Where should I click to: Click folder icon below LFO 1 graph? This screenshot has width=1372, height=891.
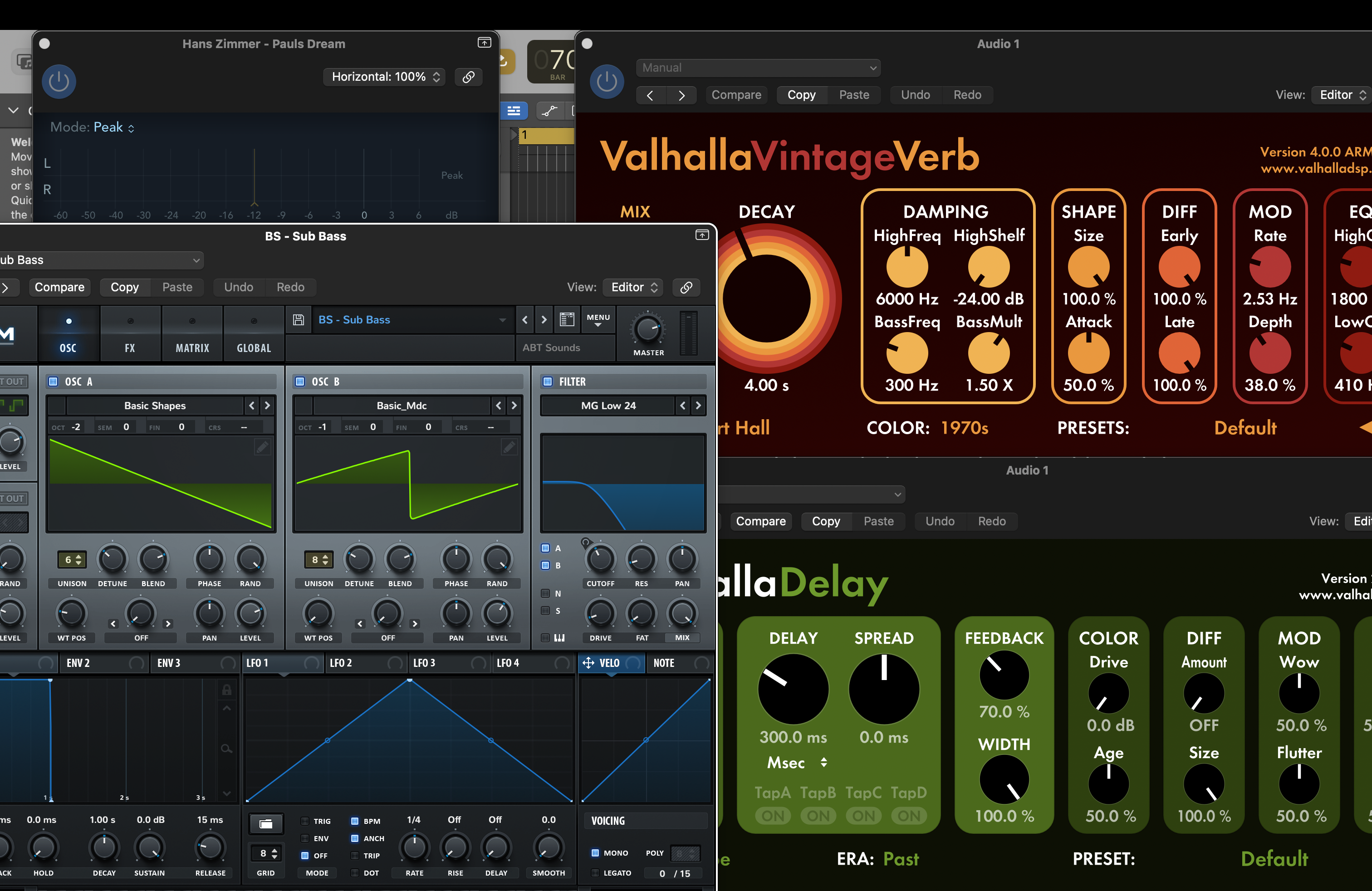point(266,823)
